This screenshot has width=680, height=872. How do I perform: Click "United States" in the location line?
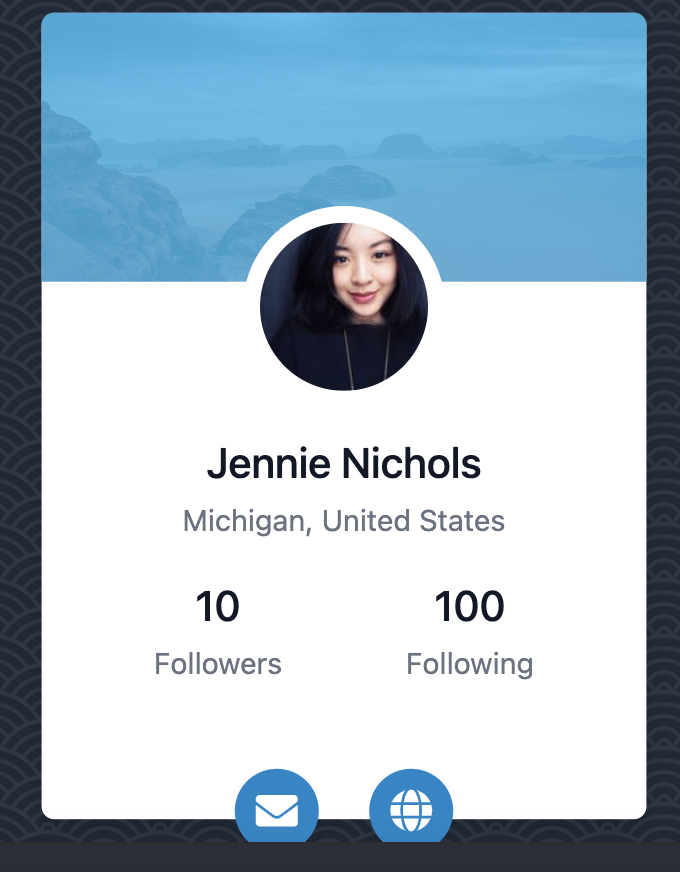tap(413, 521)
